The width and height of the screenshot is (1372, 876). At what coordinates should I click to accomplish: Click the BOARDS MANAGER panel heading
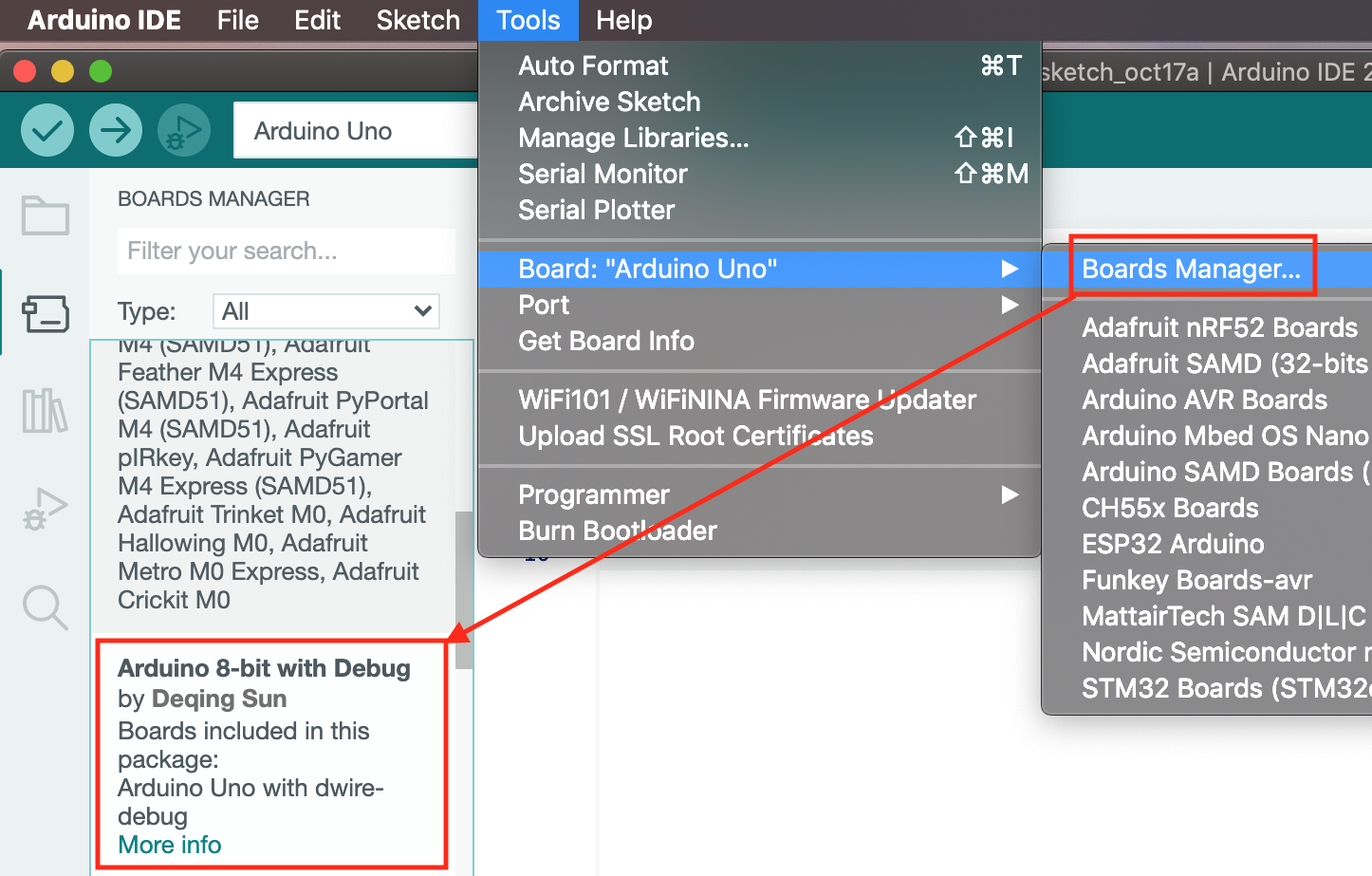tap(213, 199)
